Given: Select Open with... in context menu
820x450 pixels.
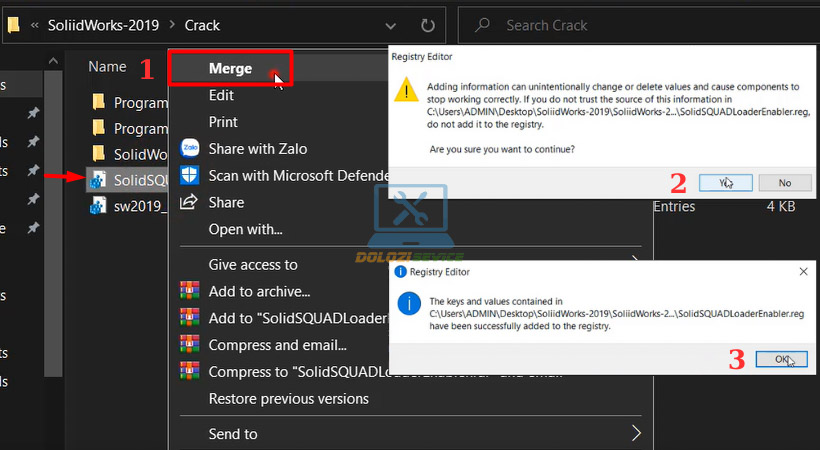Looking at the screenshot, I should tap(245, 229).
